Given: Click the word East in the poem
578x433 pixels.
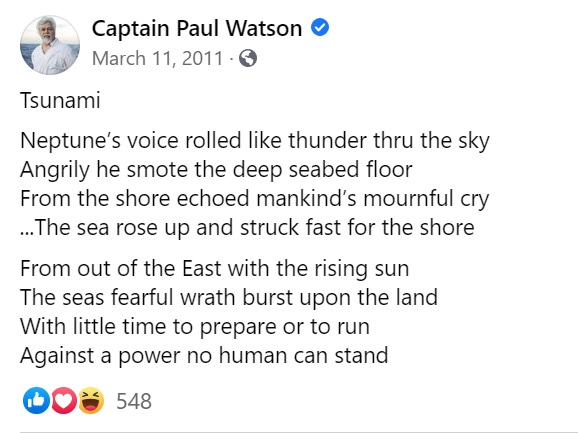Looking at the screenshot, I should 201,268.
